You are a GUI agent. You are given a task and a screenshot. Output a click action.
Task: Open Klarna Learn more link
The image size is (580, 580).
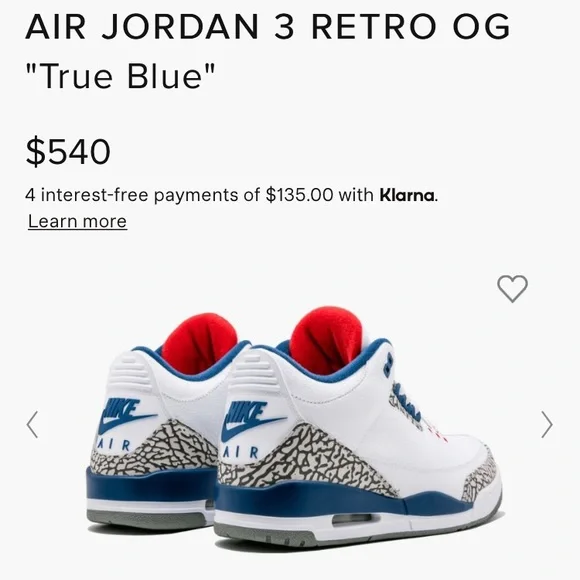tap(78, 221)
